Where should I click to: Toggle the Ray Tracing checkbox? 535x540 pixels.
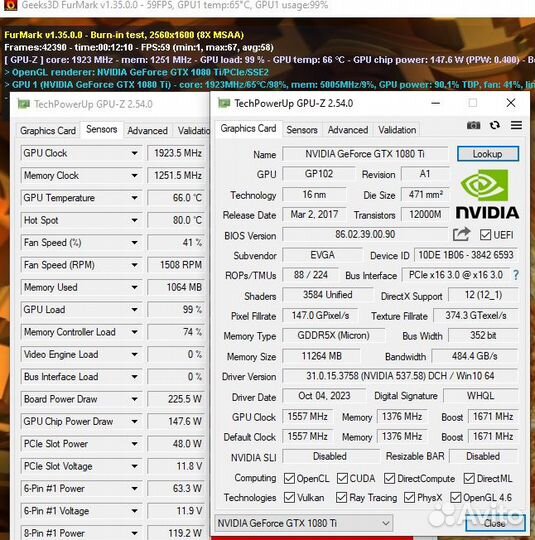point(341,497)
